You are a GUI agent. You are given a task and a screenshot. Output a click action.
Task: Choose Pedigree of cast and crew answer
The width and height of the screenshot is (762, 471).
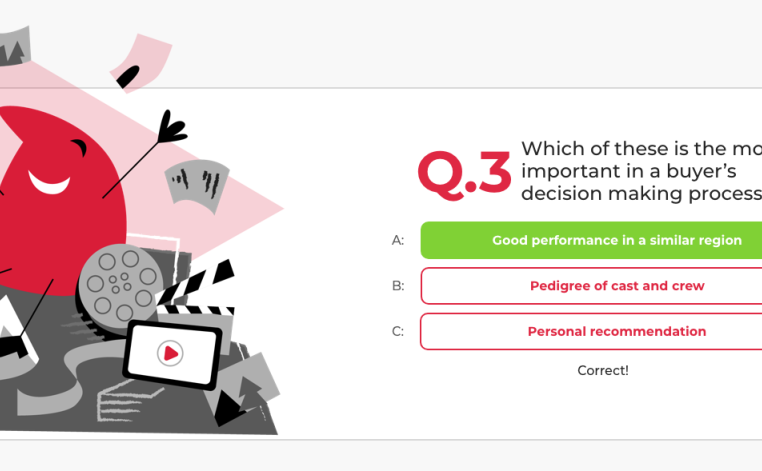click(x=591, y=286)
